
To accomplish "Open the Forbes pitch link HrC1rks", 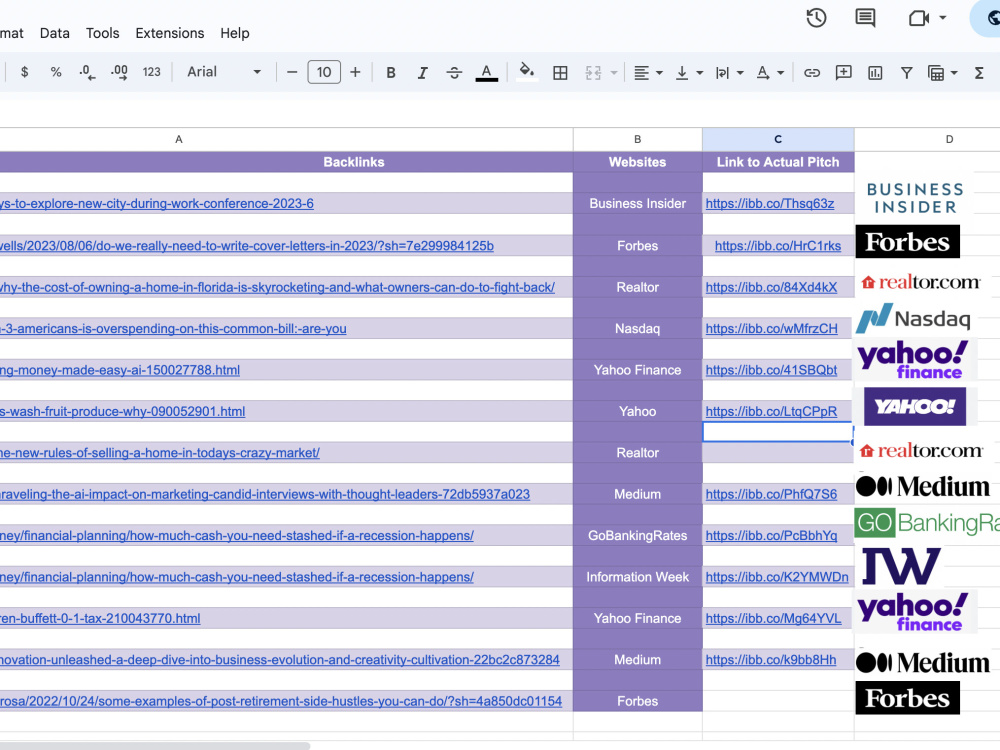I will [778, 246].
